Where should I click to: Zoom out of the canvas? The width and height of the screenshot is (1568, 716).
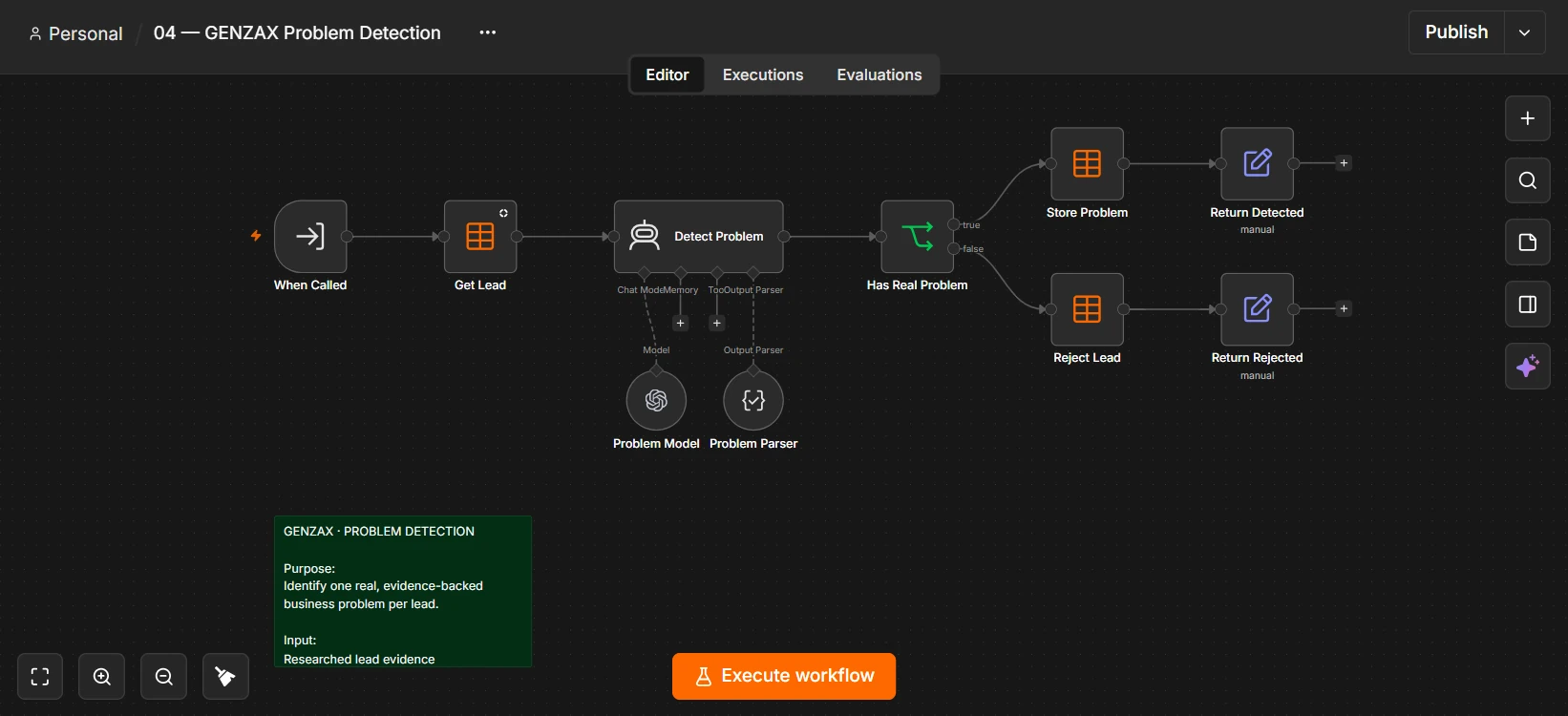coord(164,677)
